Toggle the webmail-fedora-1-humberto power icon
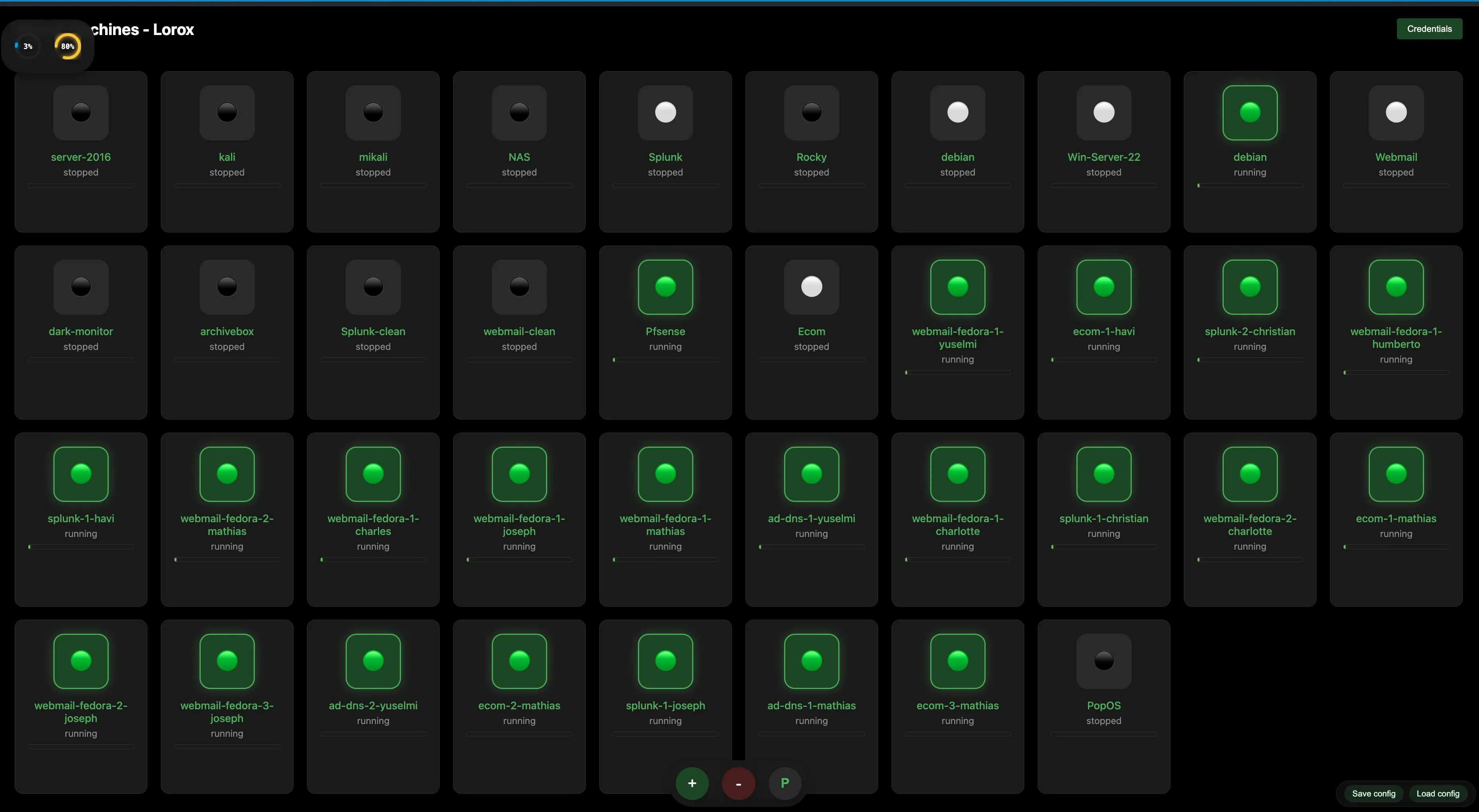1479x812 pixels. (x=1396, y=287)
